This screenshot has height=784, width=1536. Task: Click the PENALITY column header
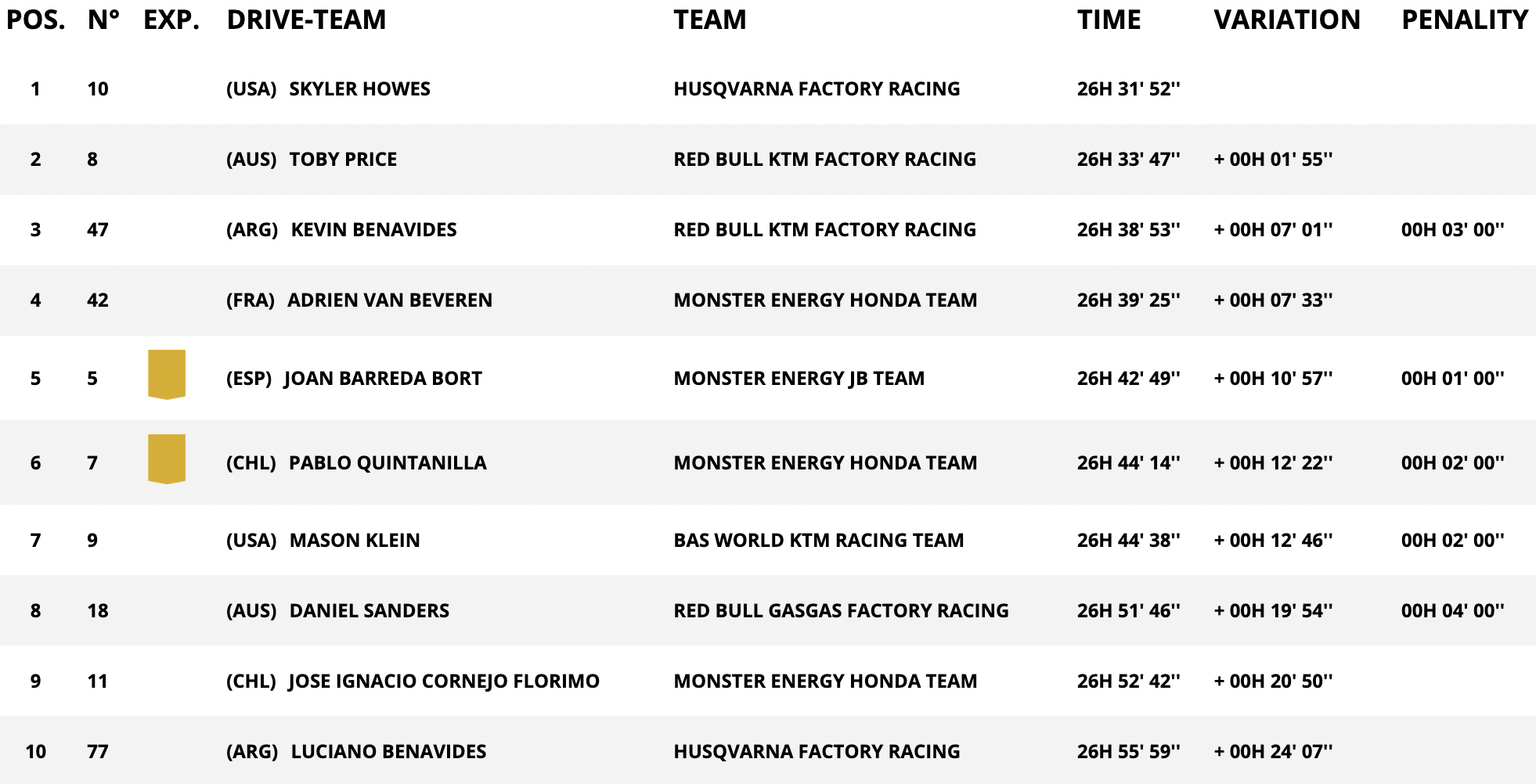point(1464,20)
